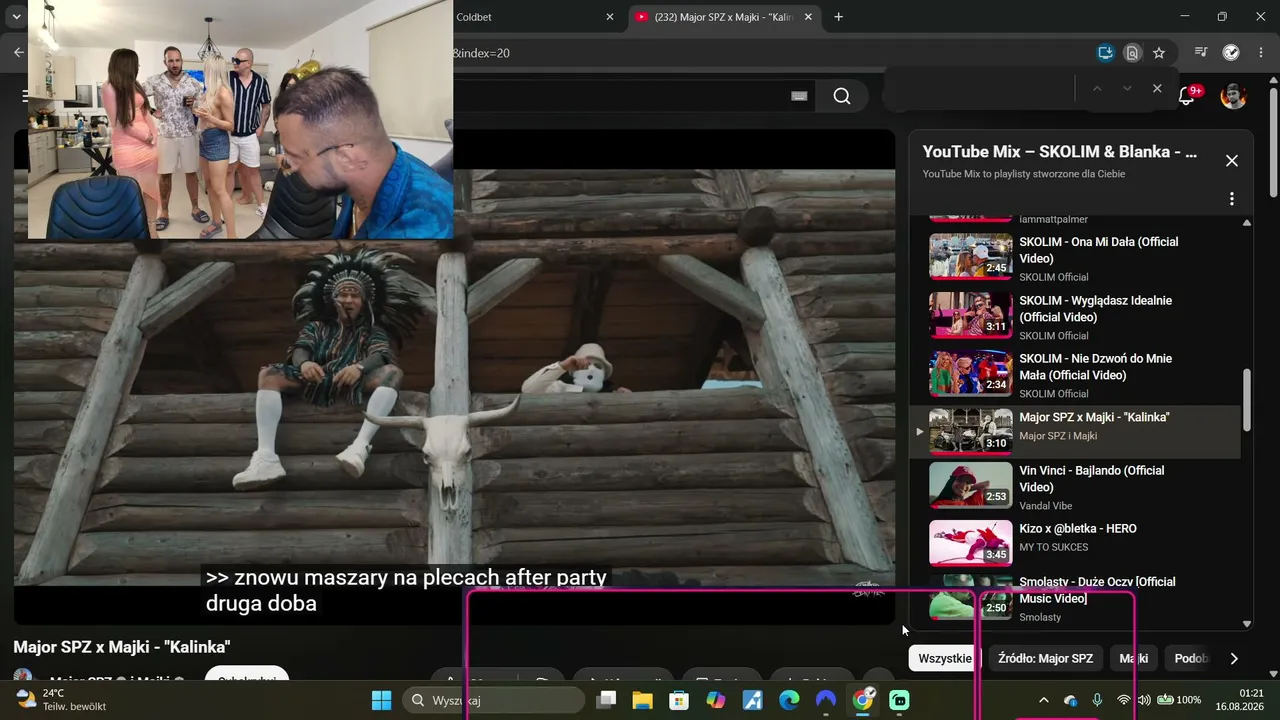The height and width of the screenshot is (720, 1280).
Task: Open the green app icon on the taskbar
Action: pos(900,700)
